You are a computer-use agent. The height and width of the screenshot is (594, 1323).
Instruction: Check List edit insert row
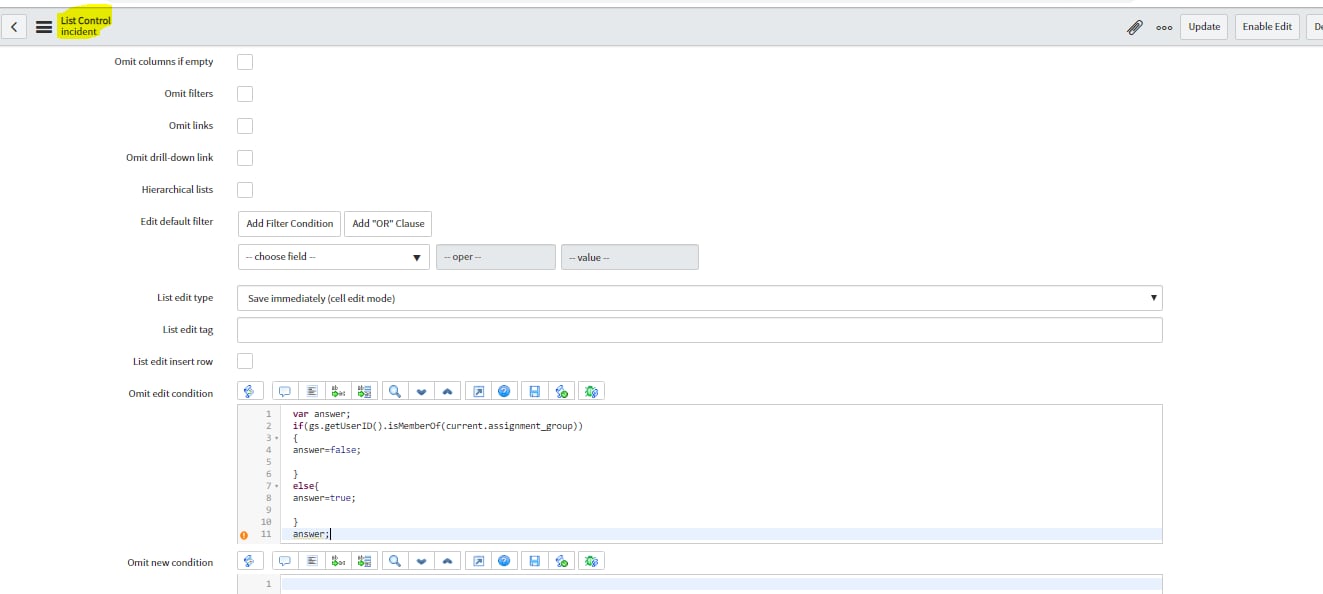245,361
